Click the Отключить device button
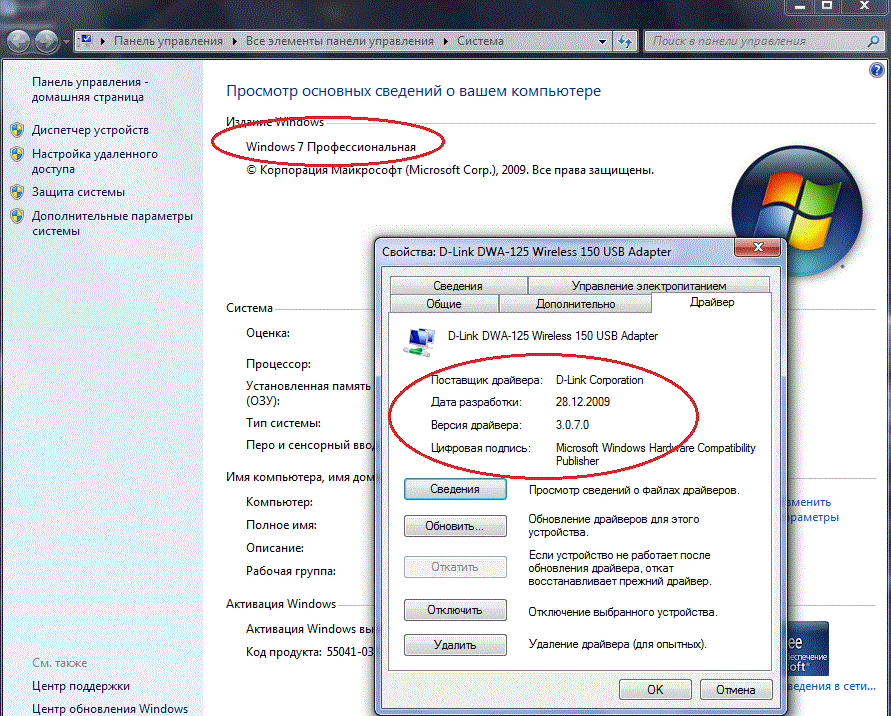This screenshot has height=716, width=891. [456, 610]
